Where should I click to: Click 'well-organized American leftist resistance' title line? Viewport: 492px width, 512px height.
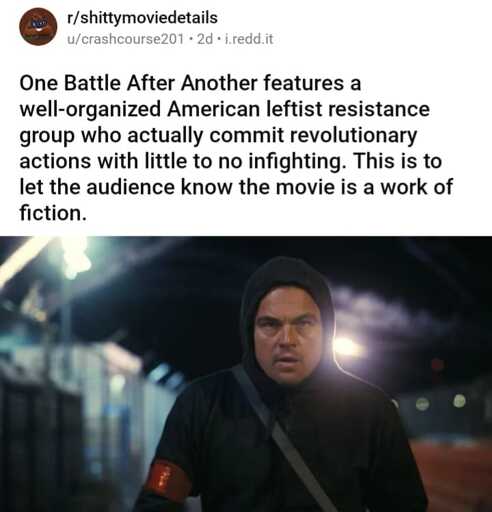225,109
